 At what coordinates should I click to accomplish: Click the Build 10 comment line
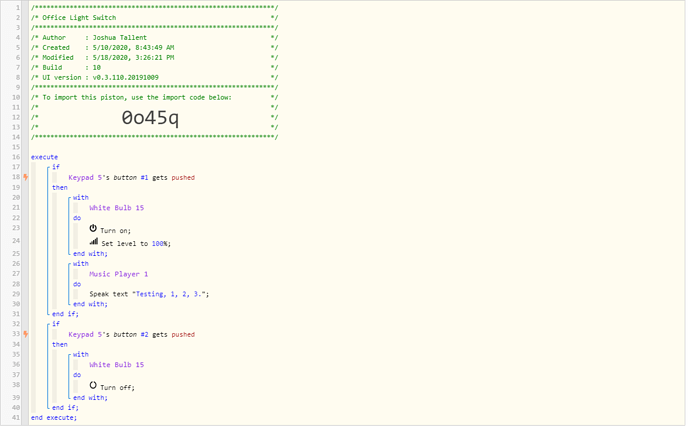click(66, 68)
